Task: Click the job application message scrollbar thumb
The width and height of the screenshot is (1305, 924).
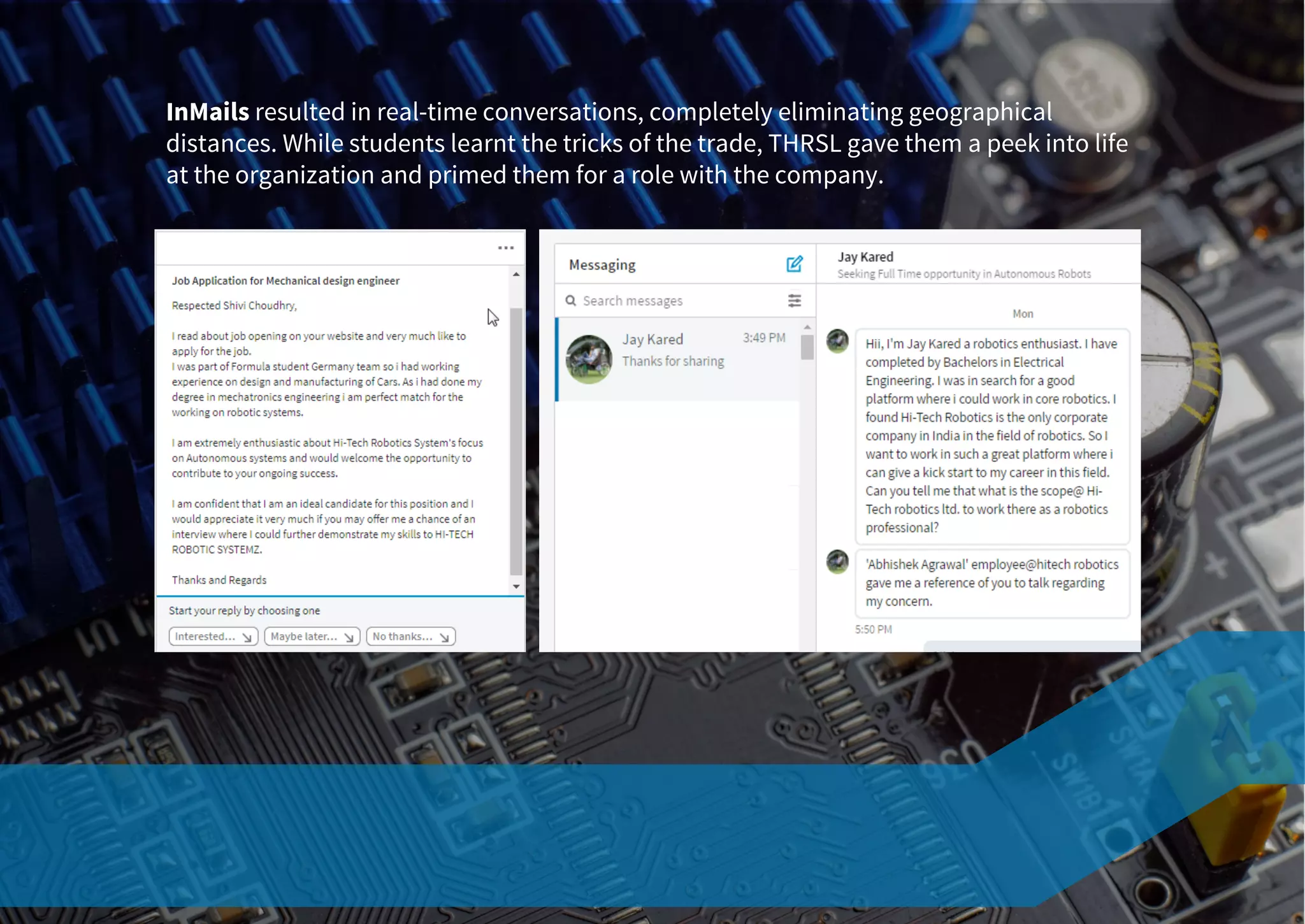Action: 516,440
